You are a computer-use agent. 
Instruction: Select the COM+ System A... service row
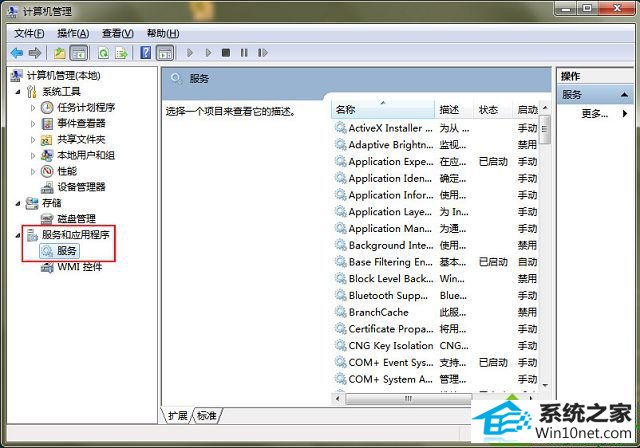coord(436,379)
